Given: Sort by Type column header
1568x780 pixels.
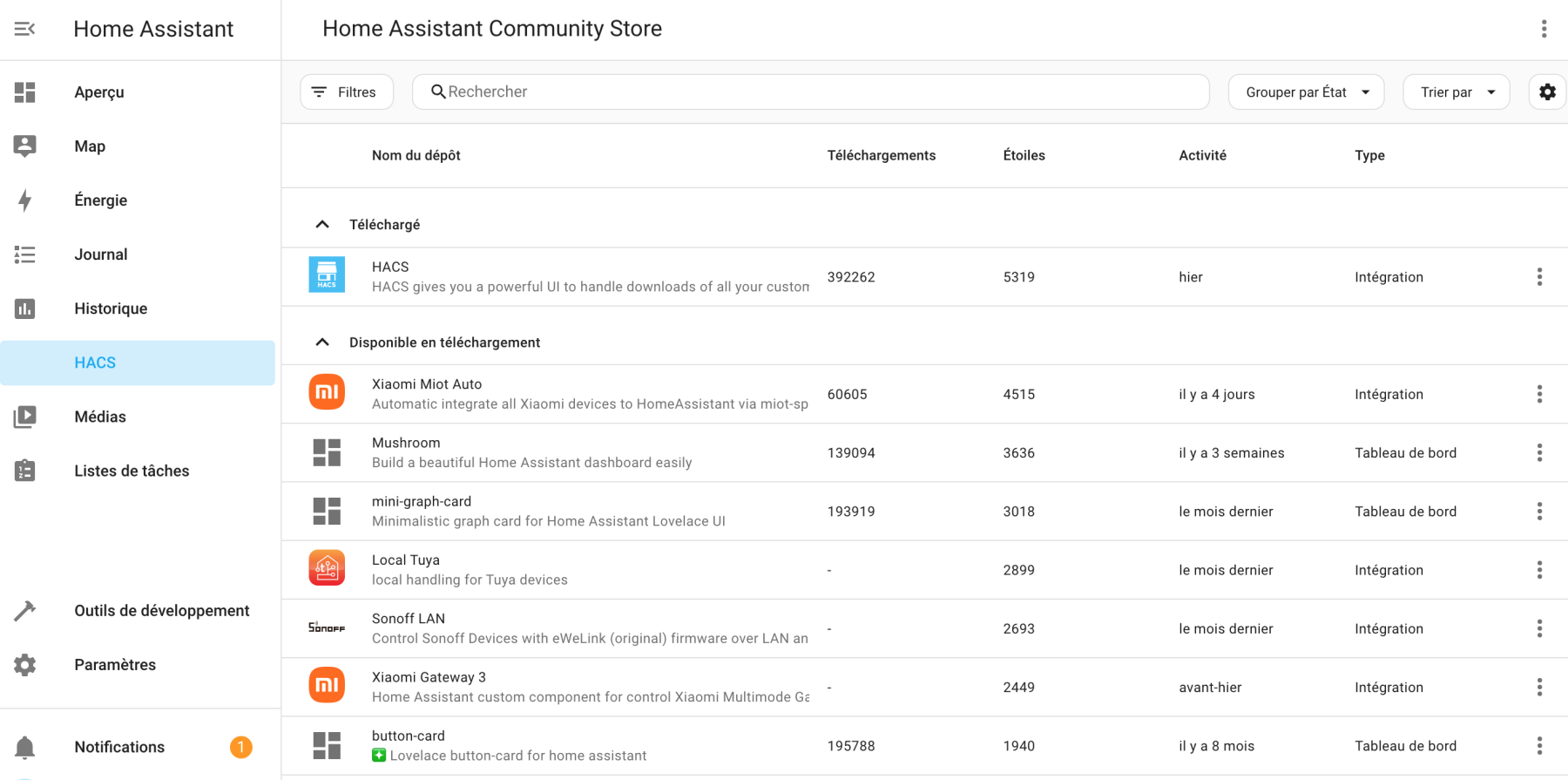Looking at the screenshot, I should [x=1369, y=155].
